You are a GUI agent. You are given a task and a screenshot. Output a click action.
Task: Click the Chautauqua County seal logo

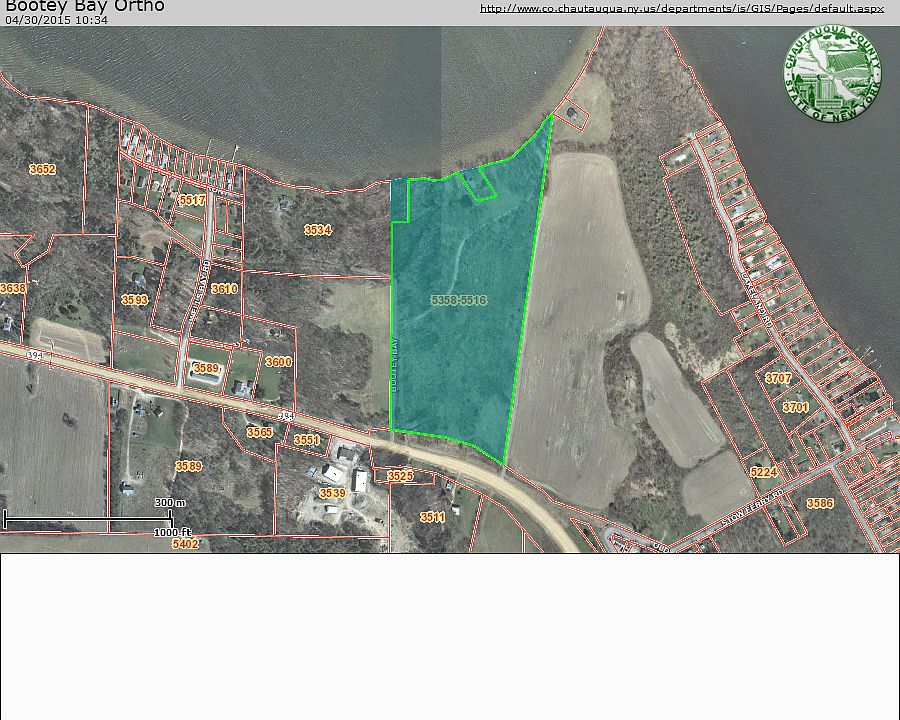coord(832,73)
